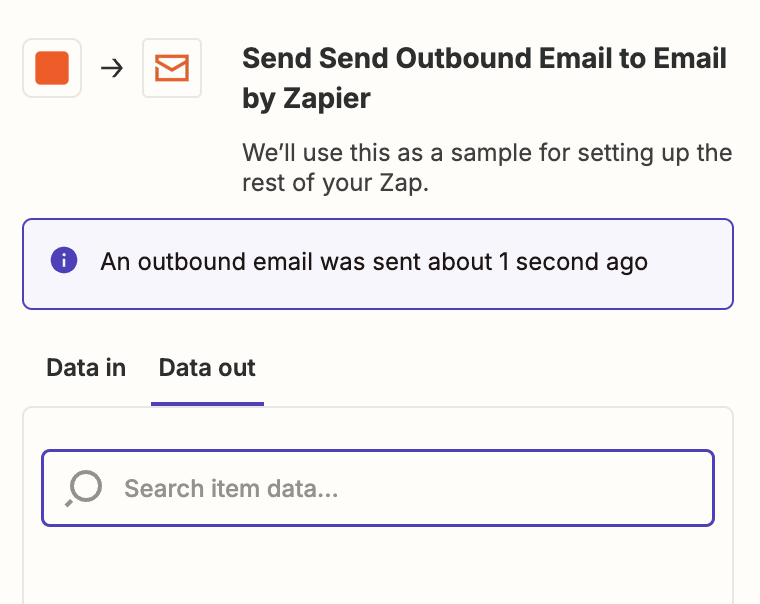The height and width of the screenshot is (604, 760).
Task: Click the purple info circle icon
Action: [64, 262]
